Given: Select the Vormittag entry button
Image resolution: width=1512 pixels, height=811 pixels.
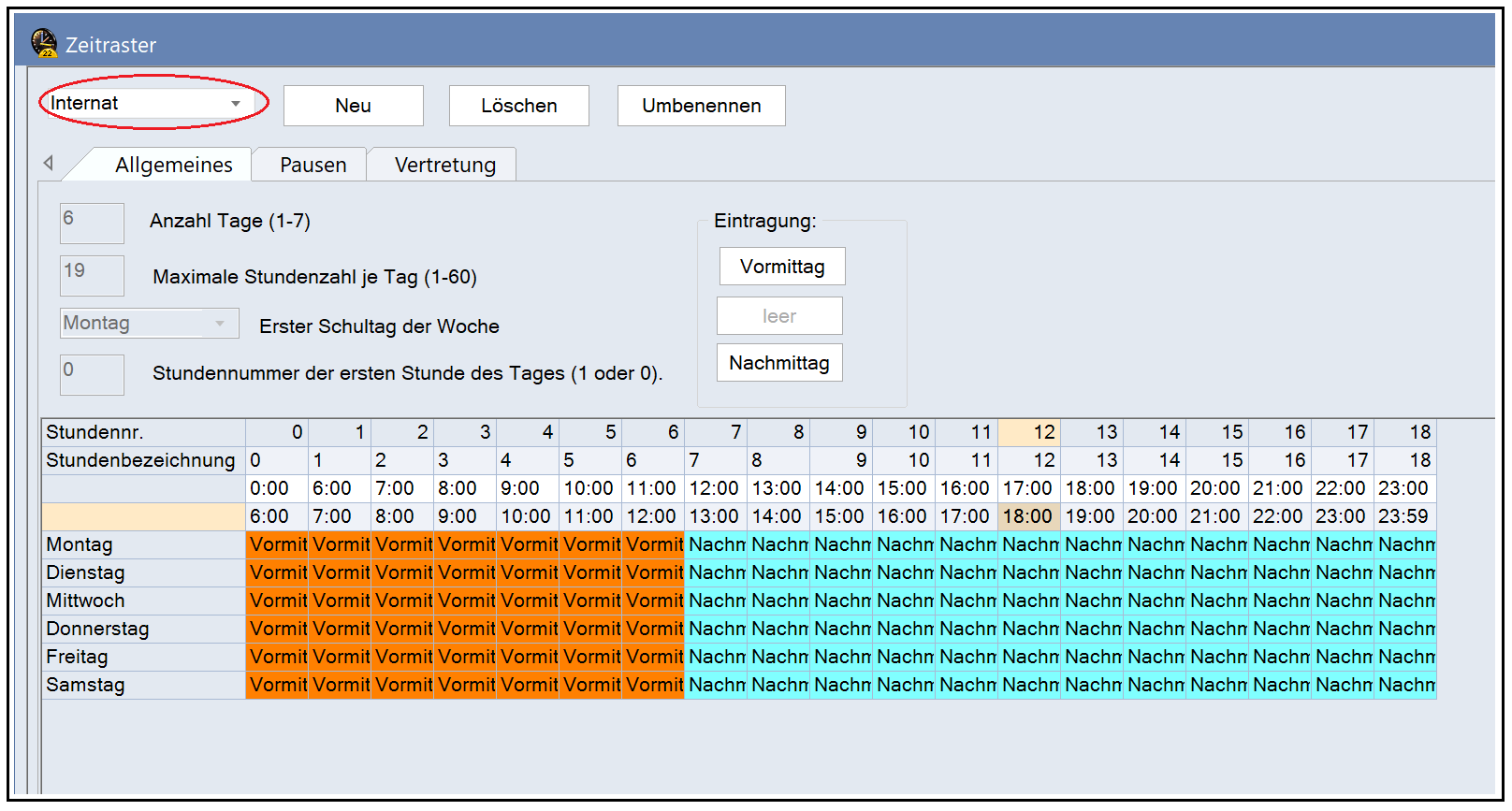Looking at the screenshot, I should [x=782, y=267].
